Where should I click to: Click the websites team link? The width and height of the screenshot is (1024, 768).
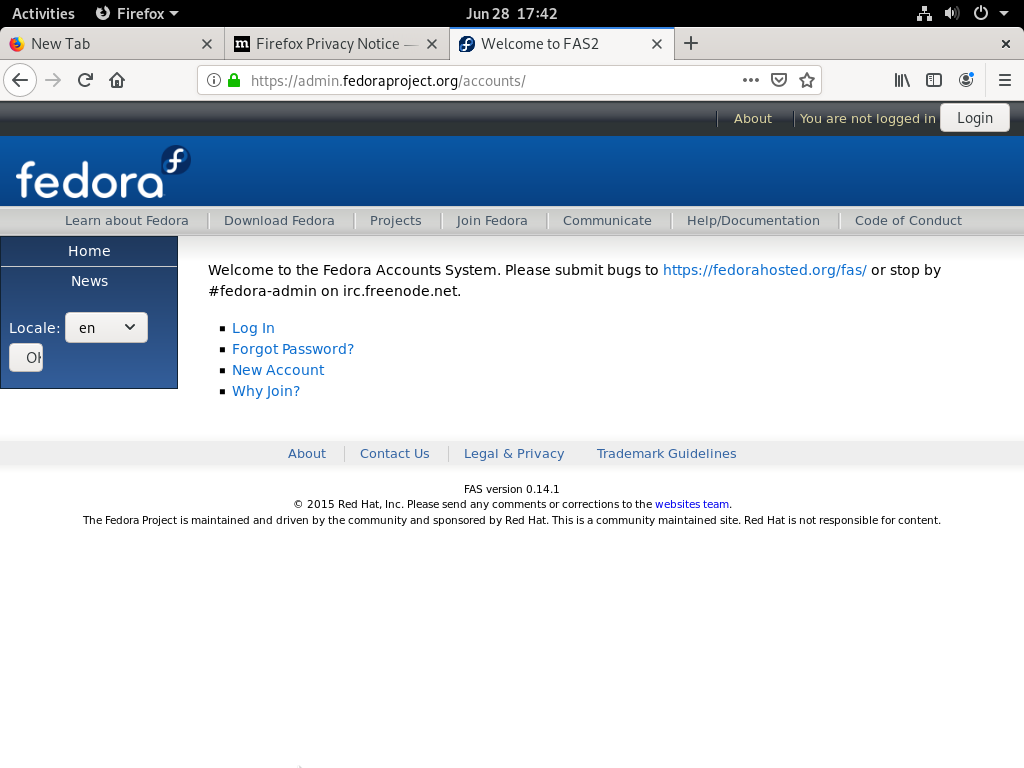click(692, 504)
